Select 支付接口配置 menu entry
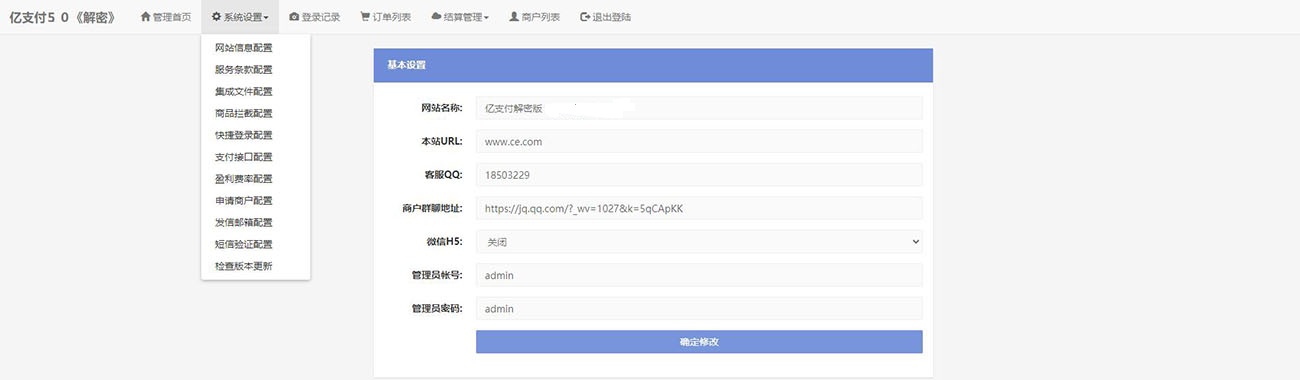This screenshot has height=380, width=1300. (x=243, y=157)
